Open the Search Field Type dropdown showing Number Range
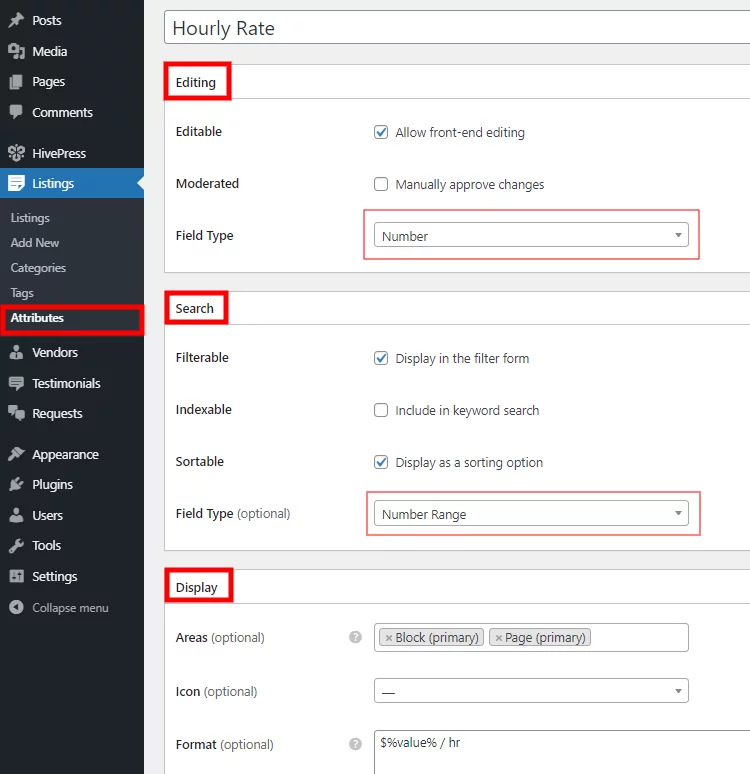 tap(531, 513)
